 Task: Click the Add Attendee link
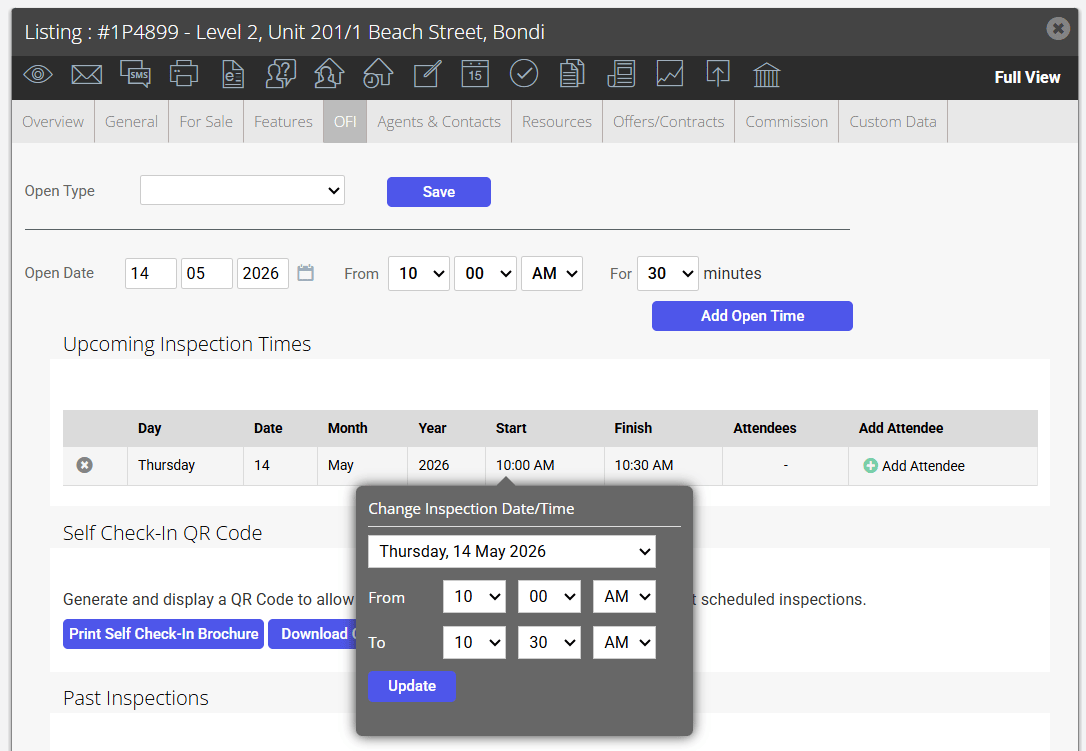point(914,466)
